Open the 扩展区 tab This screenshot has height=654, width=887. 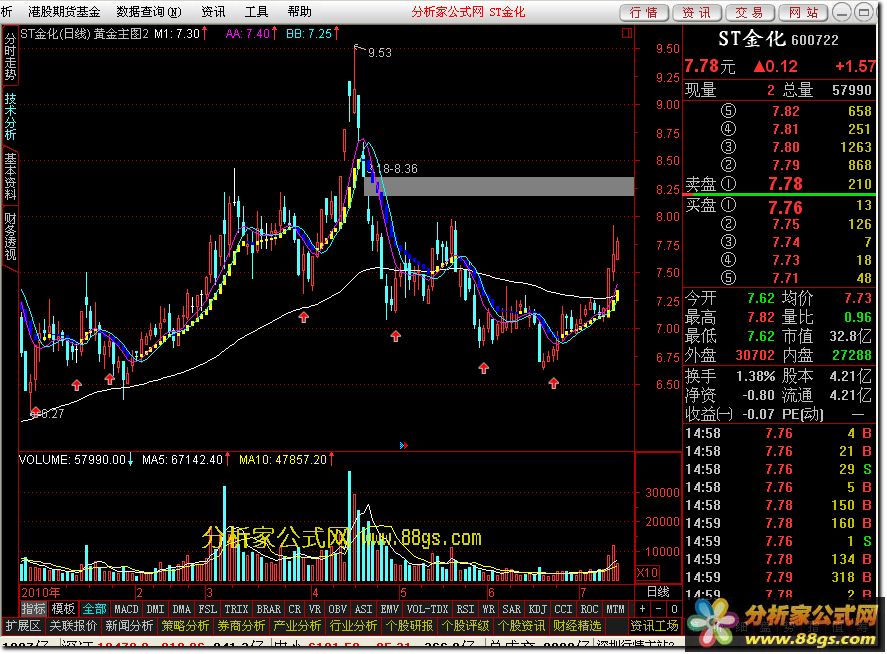23,626
